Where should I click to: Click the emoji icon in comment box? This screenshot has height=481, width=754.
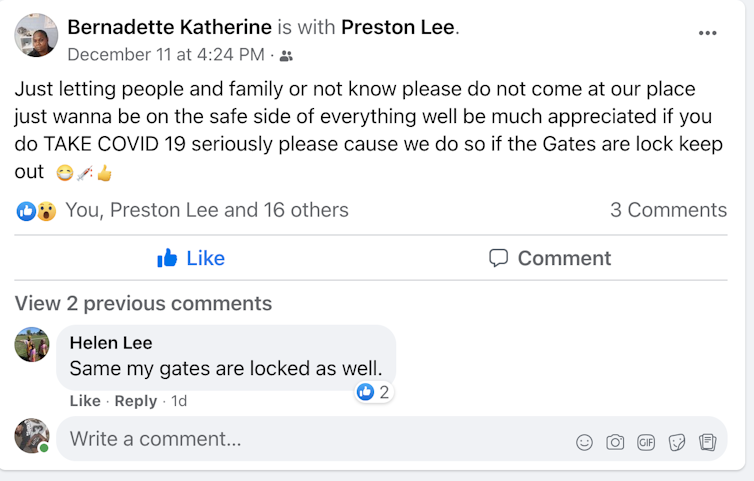click(x=584, y=441)
